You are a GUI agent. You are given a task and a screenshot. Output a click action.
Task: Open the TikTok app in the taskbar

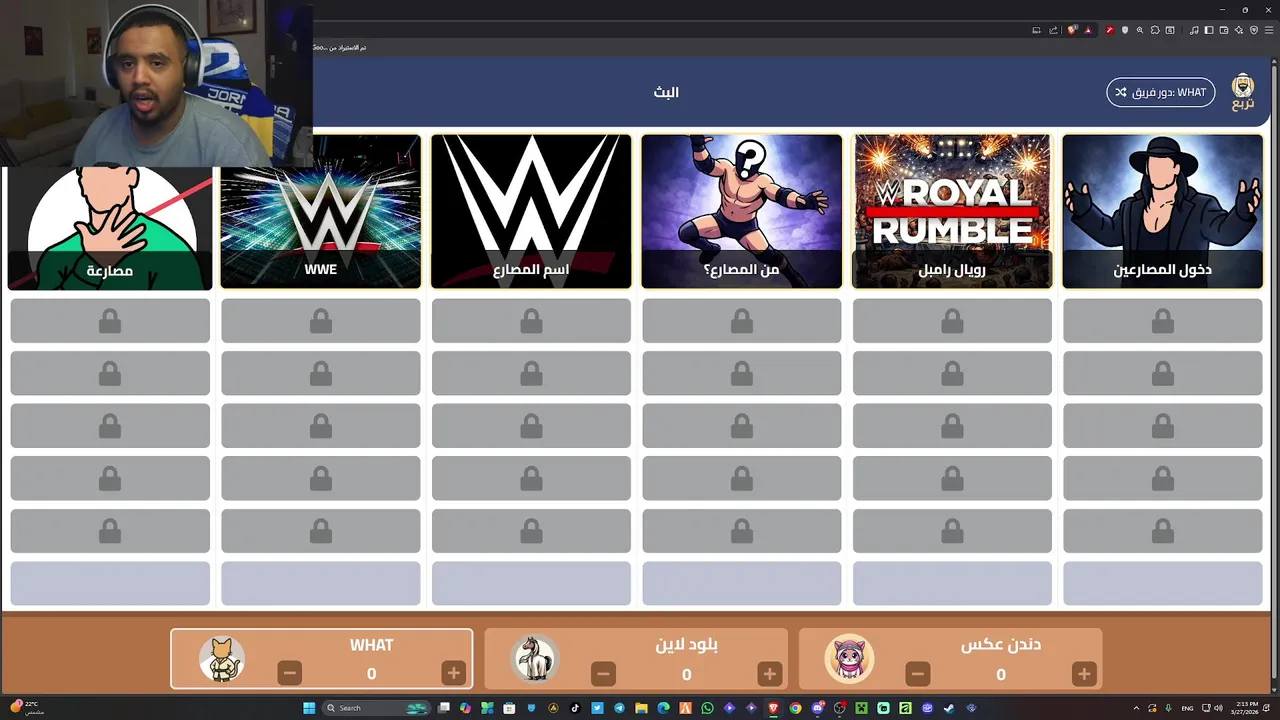(x=575, y=708)
